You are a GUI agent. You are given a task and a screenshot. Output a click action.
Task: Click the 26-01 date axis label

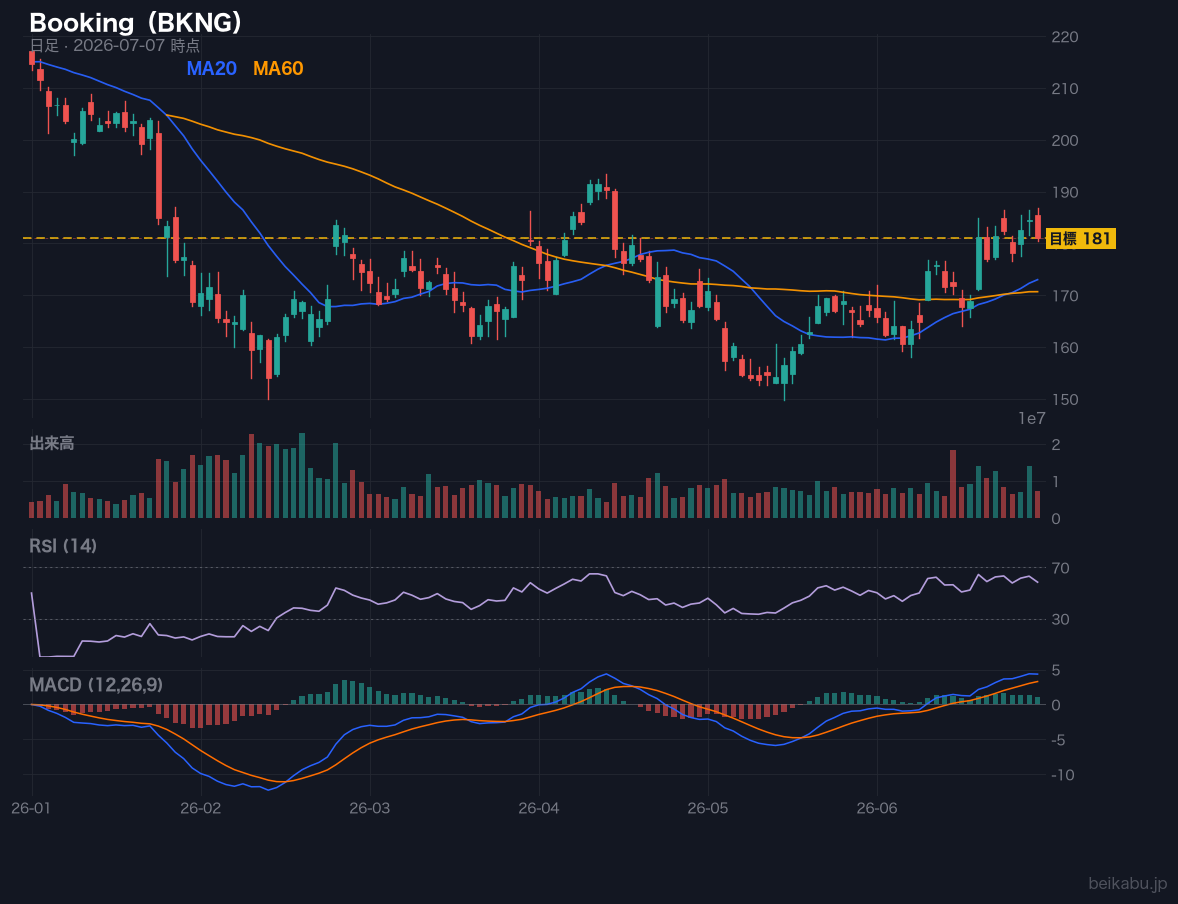[32, 809]
